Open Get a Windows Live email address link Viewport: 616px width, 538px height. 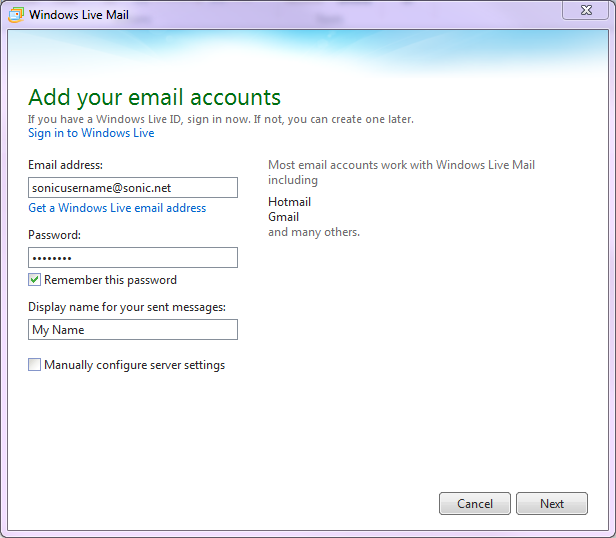117,207
